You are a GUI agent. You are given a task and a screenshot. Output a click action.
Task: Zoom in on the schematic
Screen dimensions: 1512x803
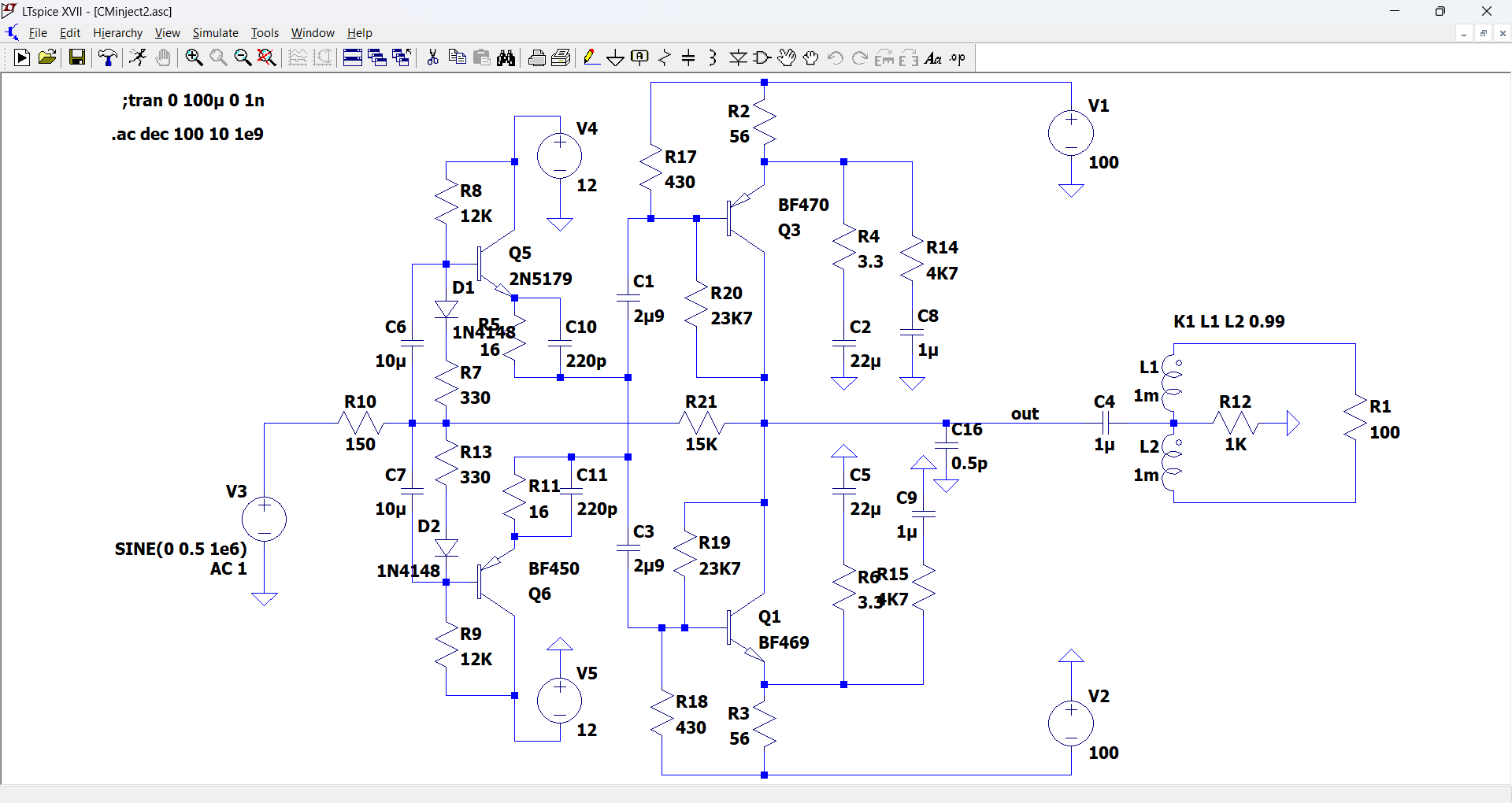click(x=194, y=57)
